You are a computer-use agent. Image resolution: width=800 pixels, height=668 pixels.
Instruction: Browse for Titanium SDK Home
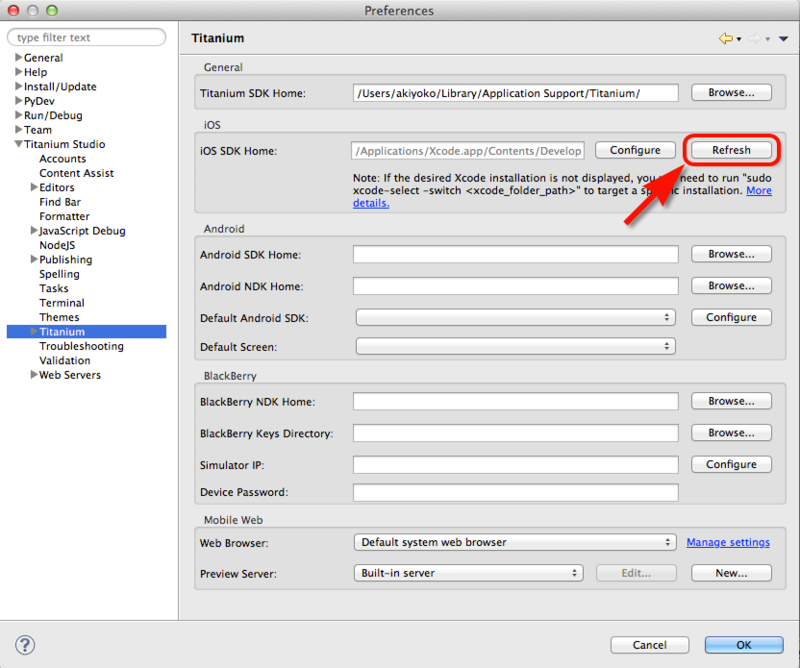(x=731, y=92)
